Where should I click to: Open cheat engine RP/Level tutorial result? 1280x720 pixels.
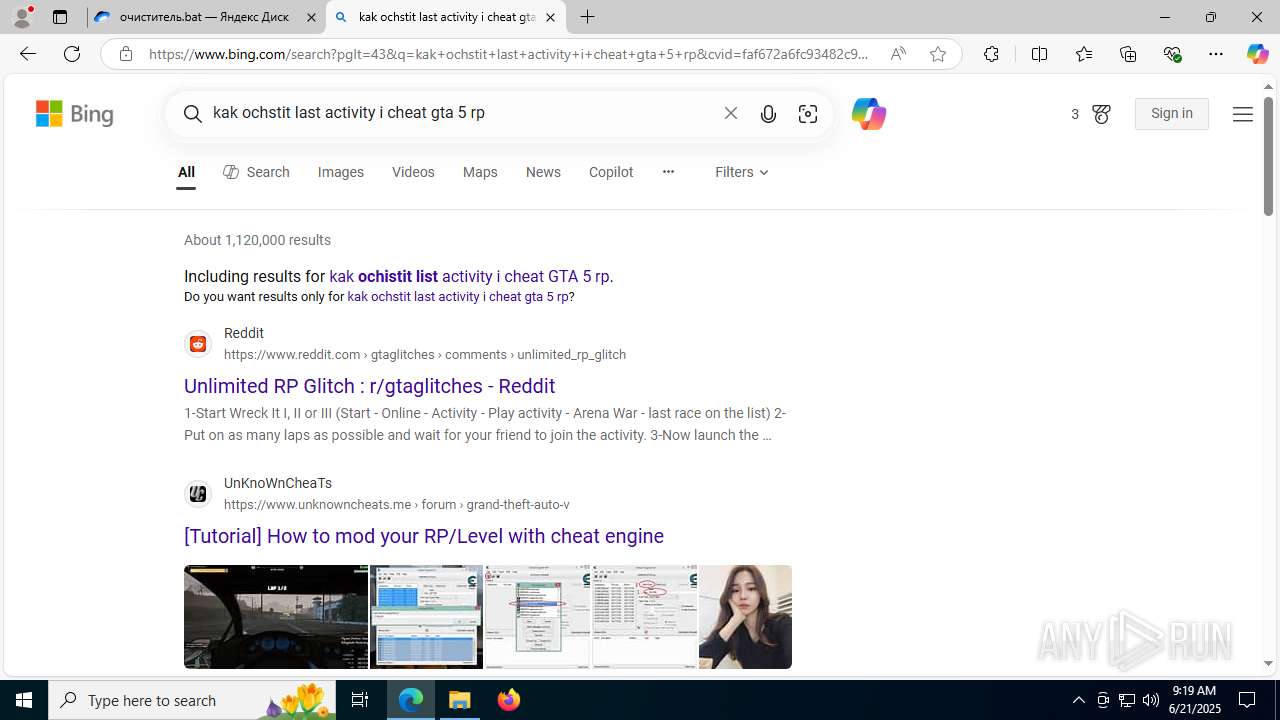(424, 536)
